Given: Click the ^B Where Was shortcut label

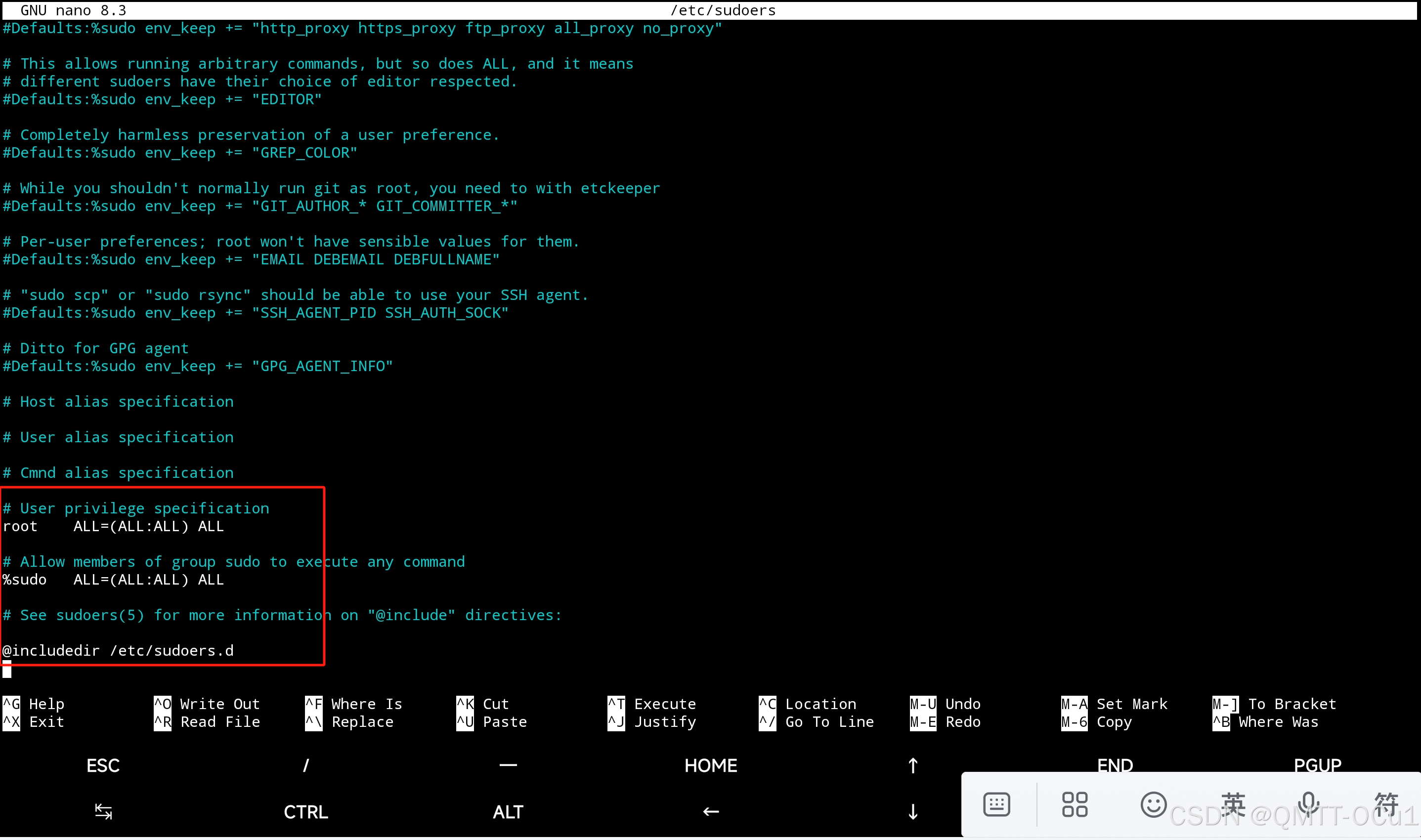Looking at the screenshot, I should tap(1265, 722).
